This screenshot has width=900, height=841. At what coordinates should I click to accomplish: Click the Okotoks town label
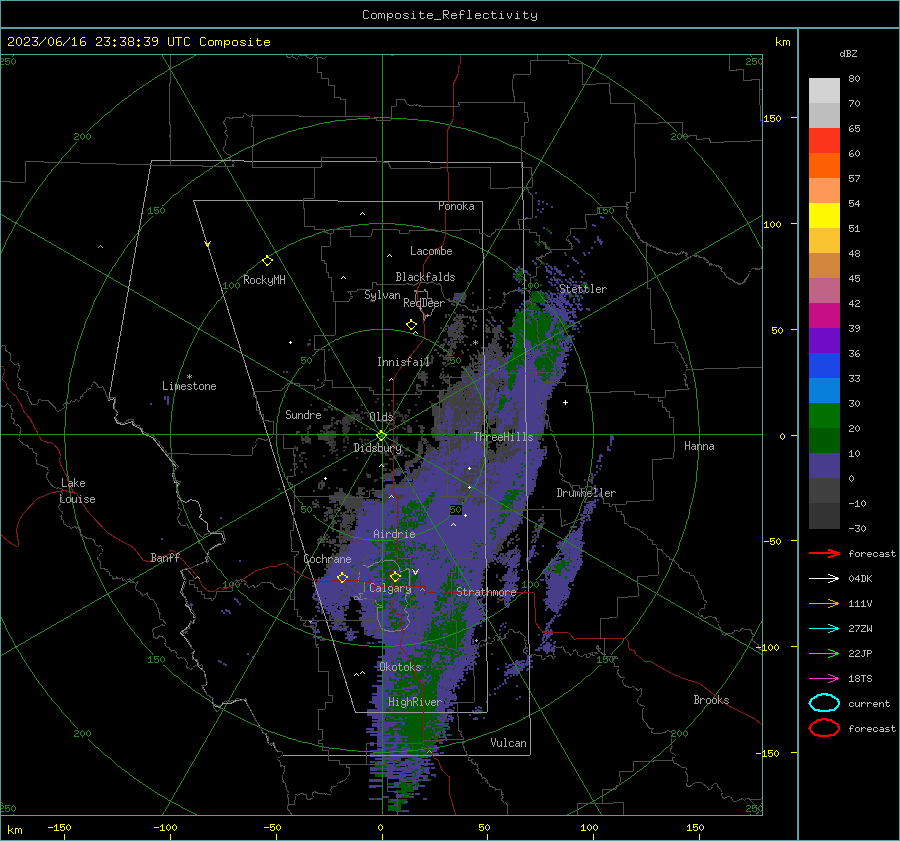pos(400,667)
